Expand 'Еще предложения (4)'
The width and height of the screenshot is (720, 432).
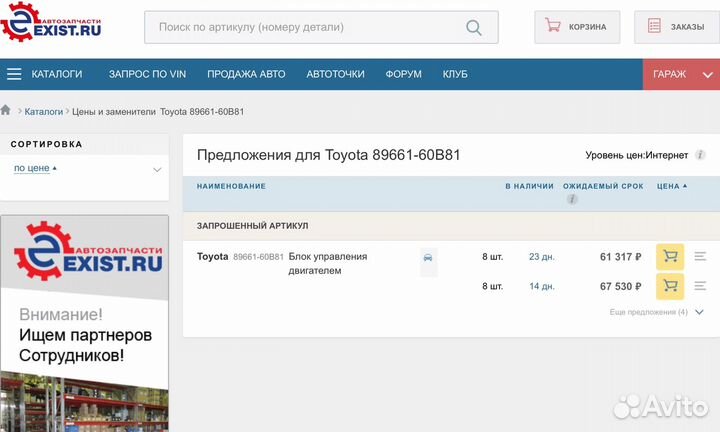point(657,312)
